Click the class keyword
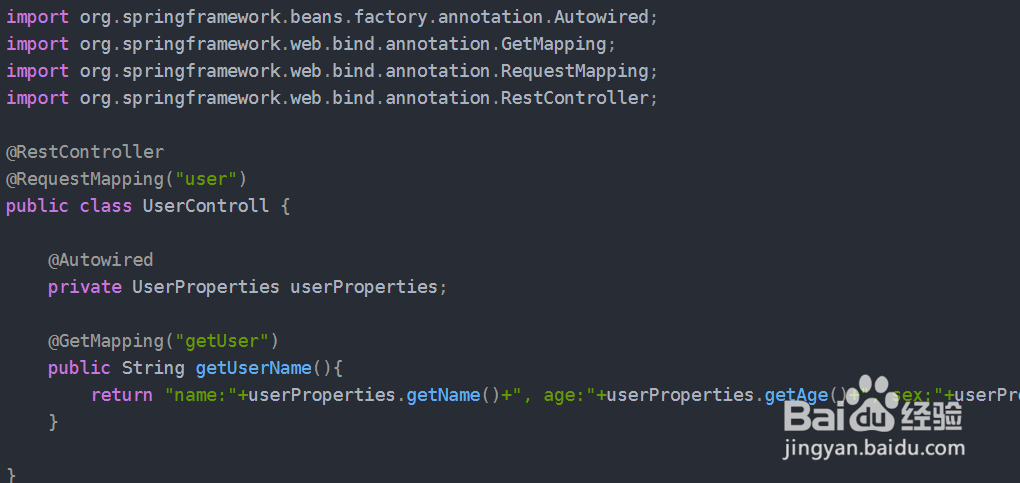Screen dimensions: 1020x483 (x=105, y=206)
